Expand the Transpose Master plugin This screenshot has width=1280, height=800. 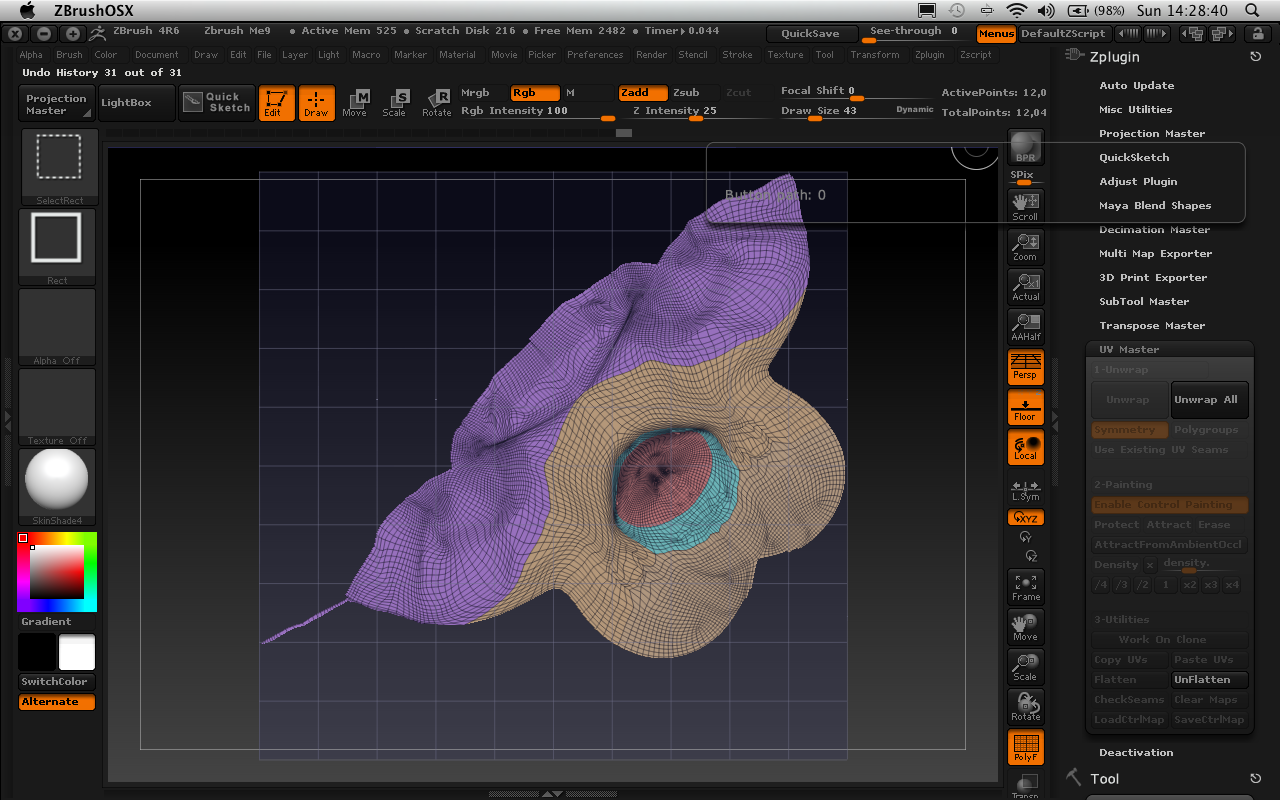(x=1152, y=326)
